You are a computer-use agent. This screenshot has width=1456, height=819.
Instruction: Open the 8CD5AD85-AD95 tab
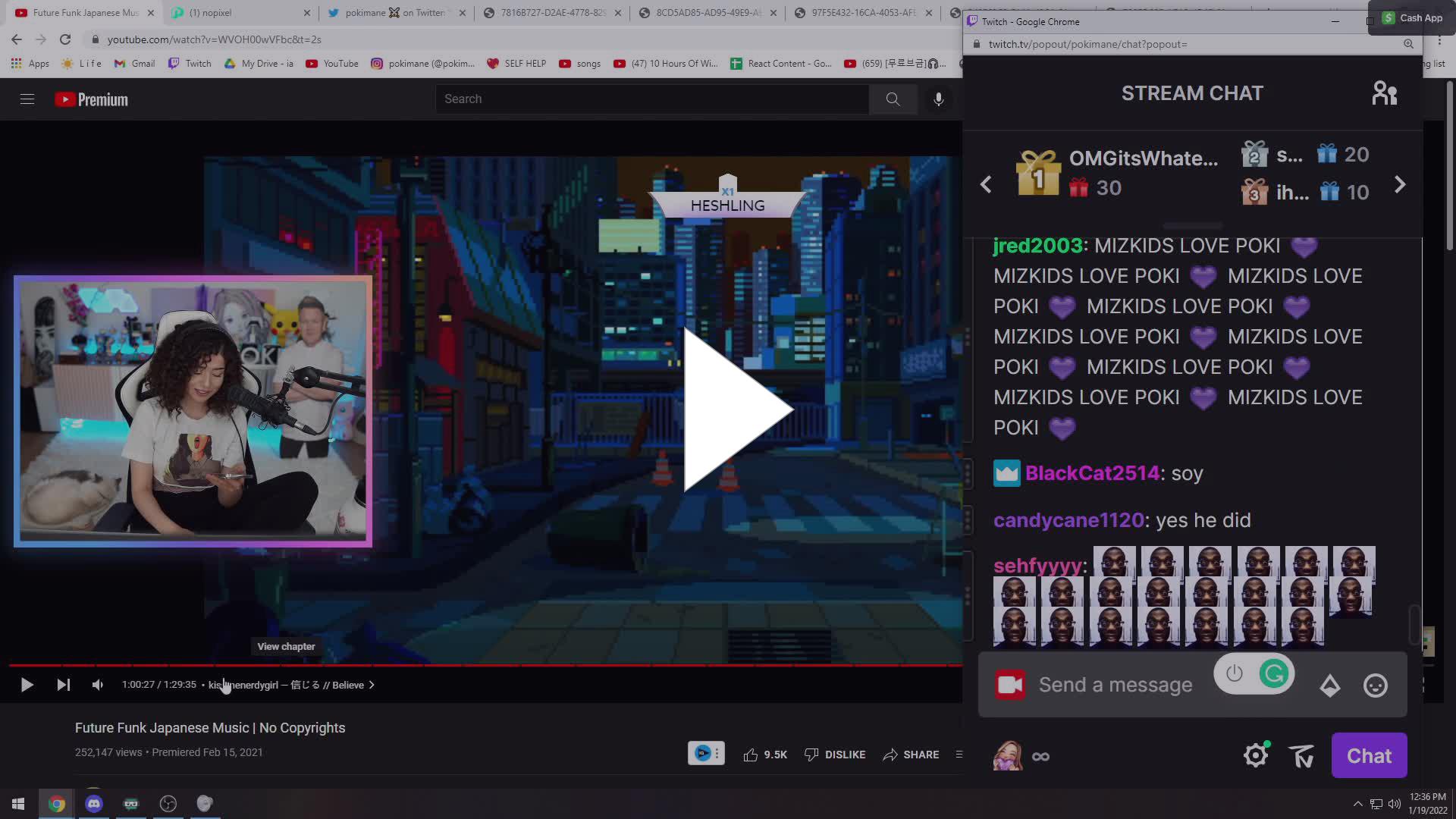708,13
